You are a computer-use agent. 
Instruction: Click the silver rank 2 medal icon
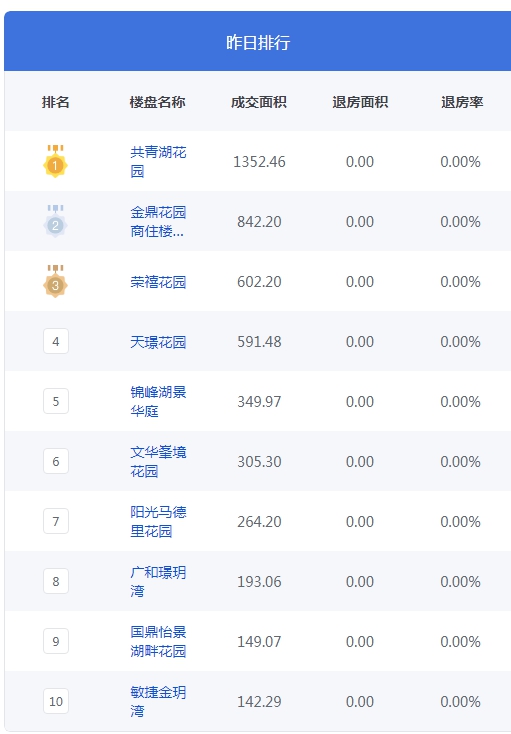coord(55,221)
